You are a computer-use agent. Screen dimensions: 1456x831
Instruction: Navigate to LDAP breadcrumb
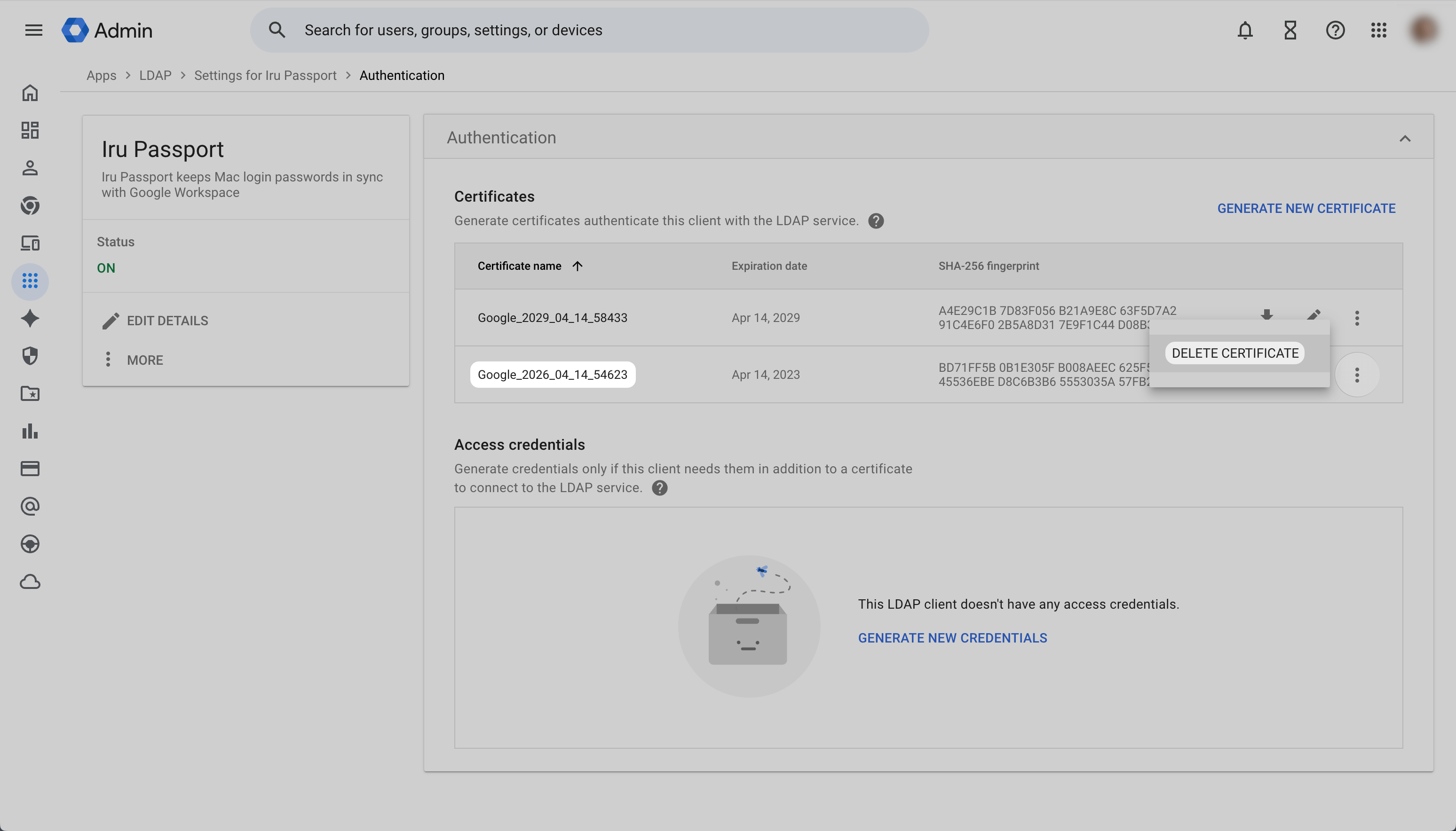pos(155,75)
